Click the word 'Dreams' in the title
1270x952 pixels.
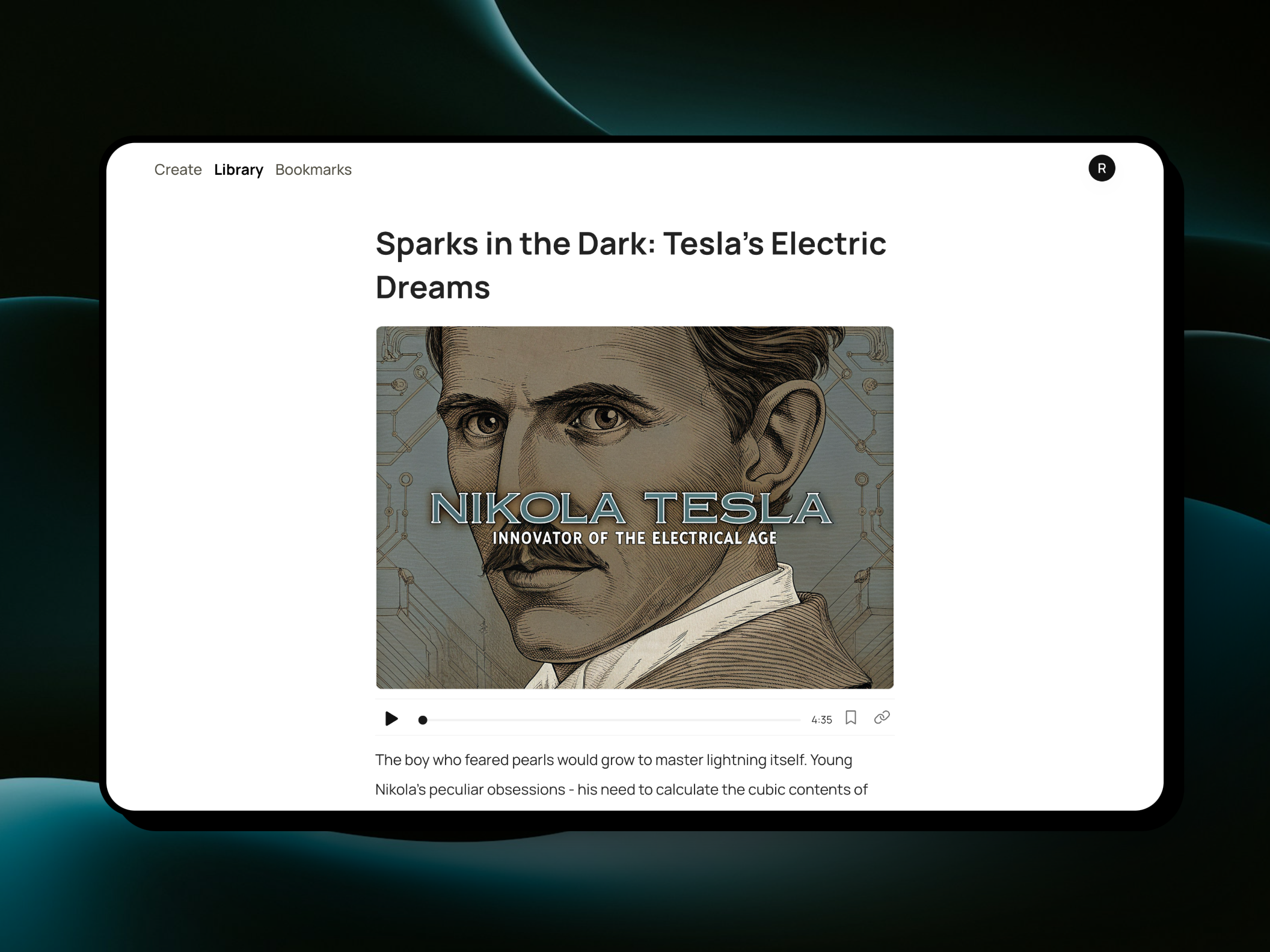coord(433,287)
